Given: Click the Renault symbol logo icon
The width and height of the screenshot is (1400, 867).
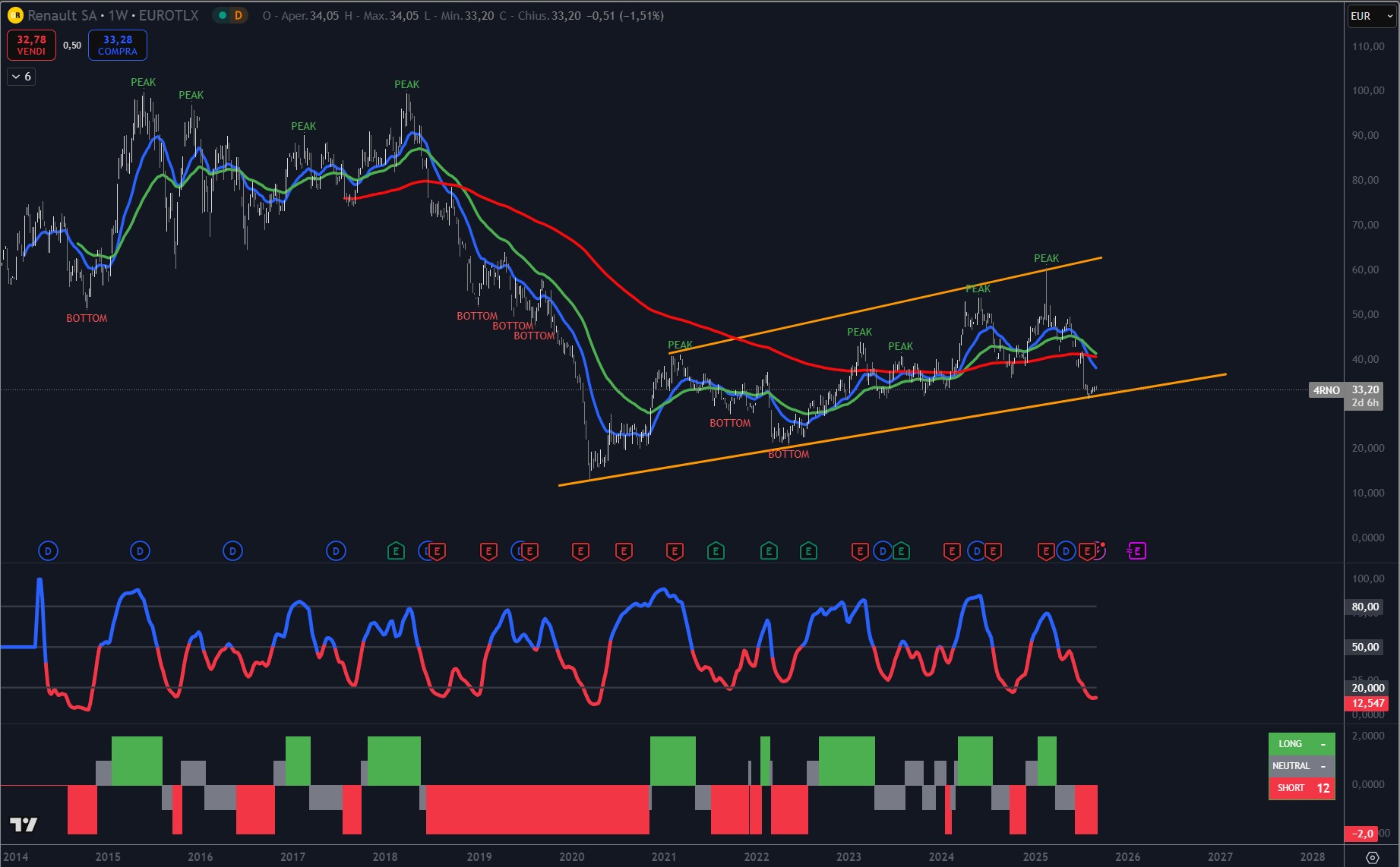Looking at the screenshot, I should (14, 15).
